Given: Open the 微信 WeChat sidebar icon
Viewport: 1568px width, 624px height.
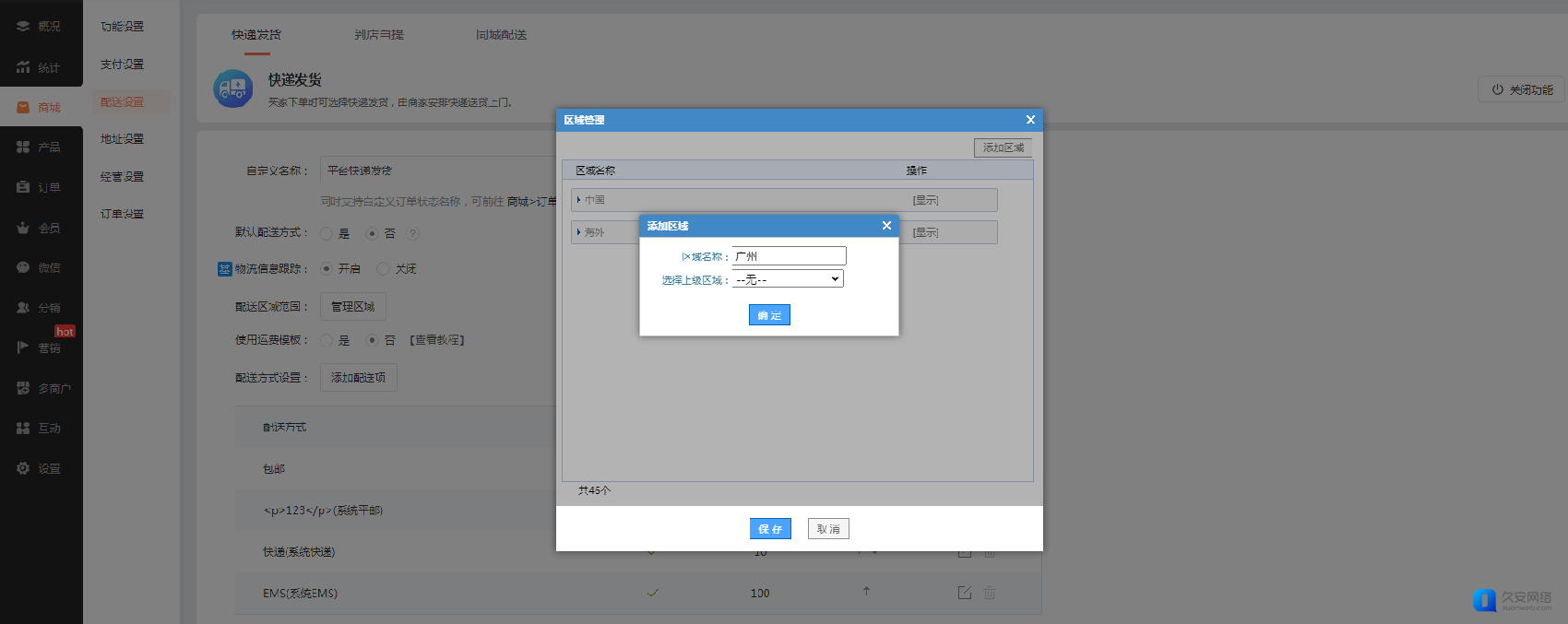Looking at the screenshot, I should click(23, 267).
